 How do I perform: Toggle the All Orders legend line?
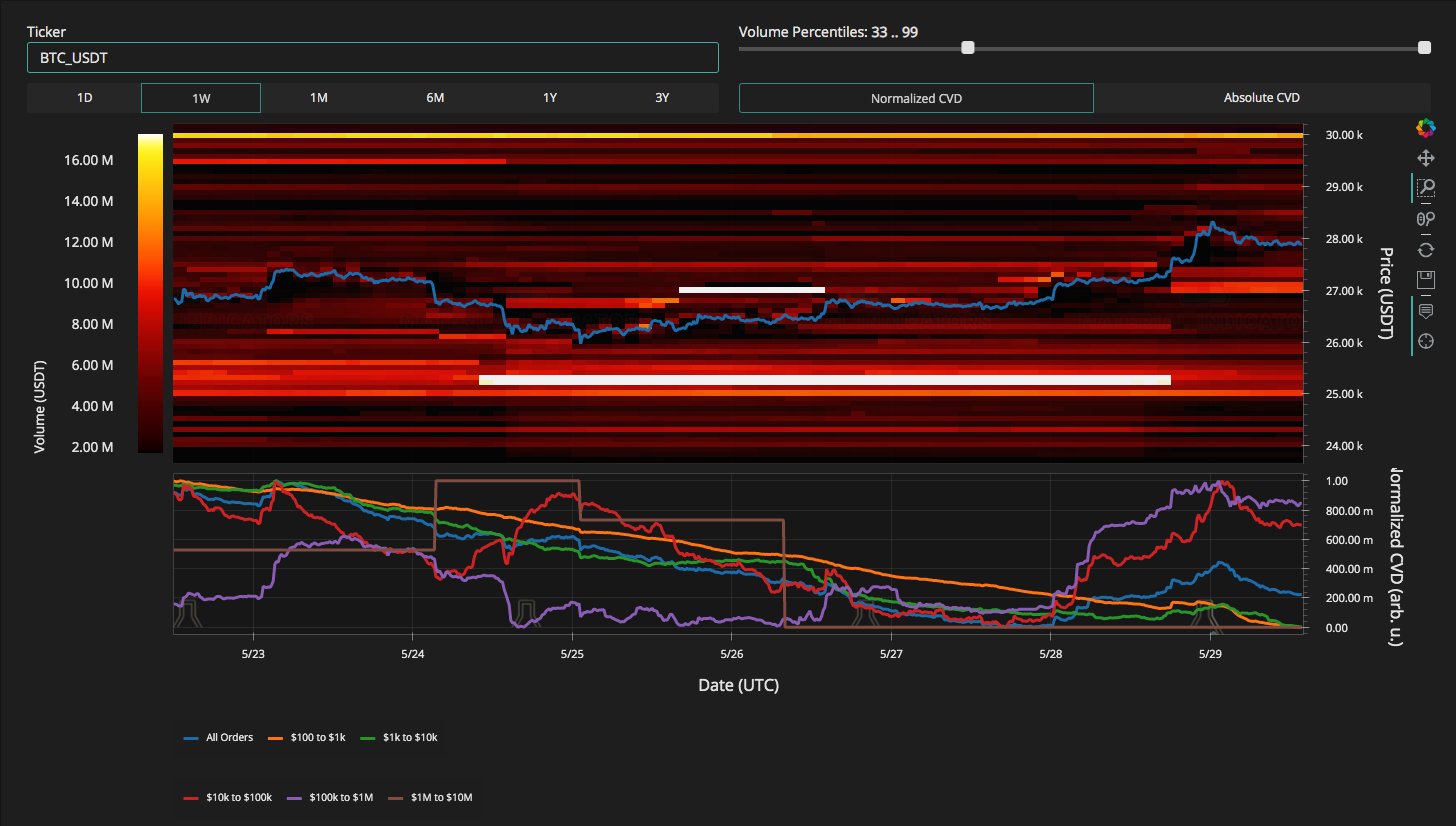point(218,738)
